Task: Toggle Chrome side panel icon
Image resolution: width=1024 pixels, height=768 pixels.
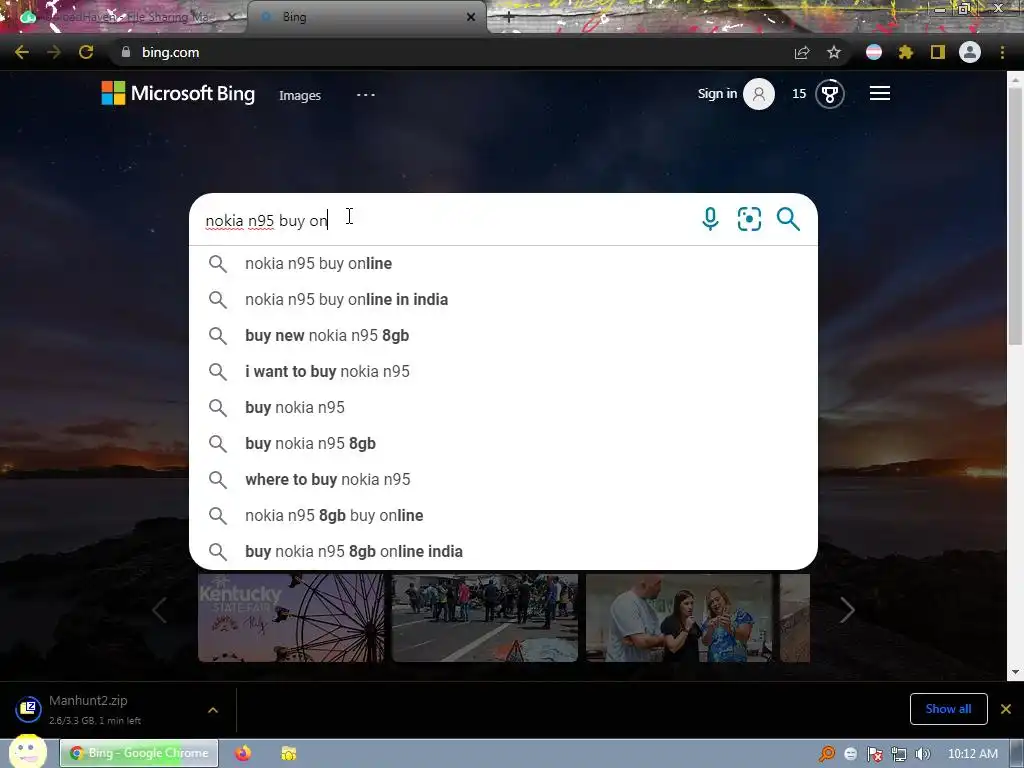Action: (938, 52)
